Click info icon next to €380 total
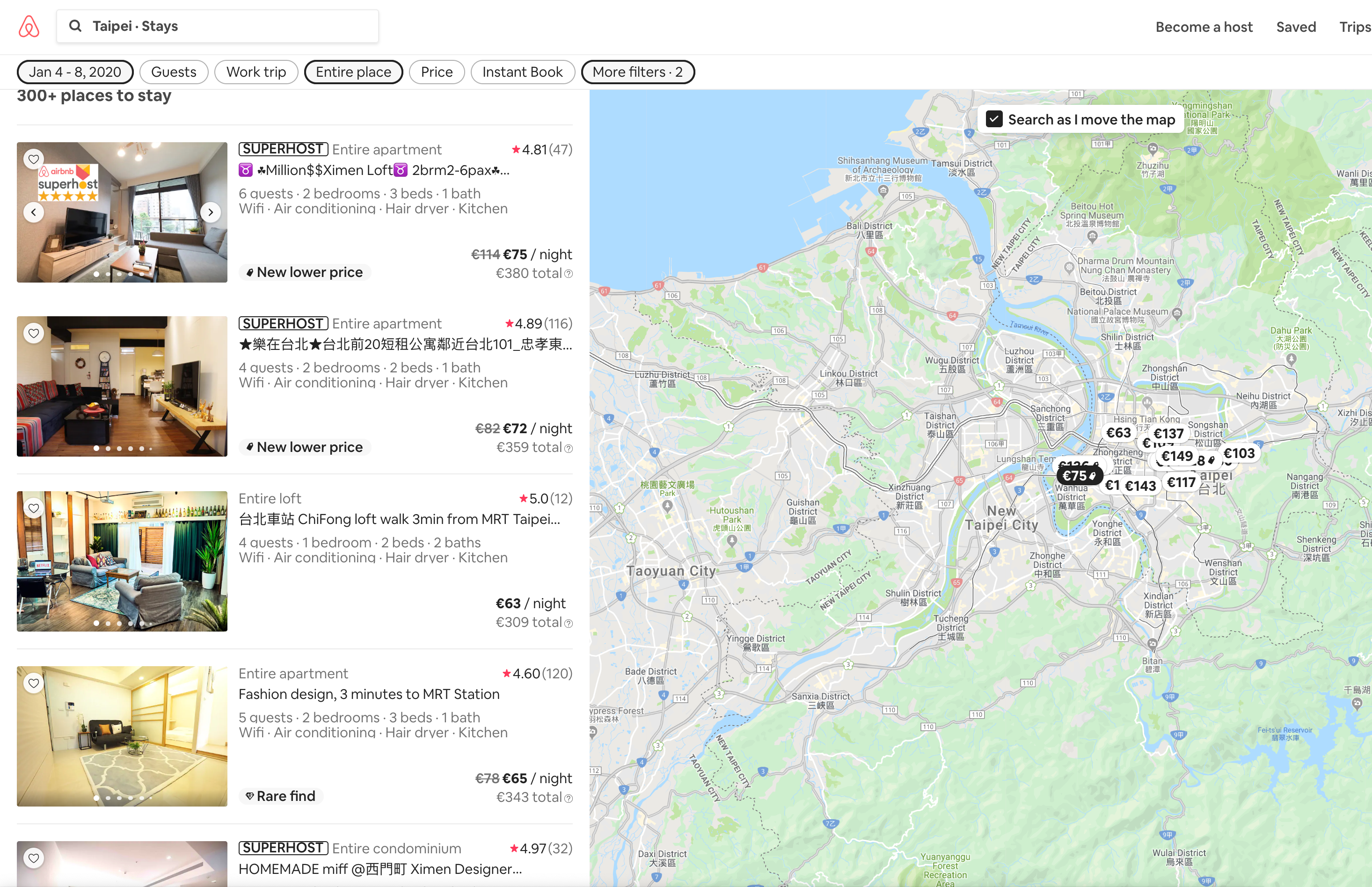The width and height of the screenshot is (1372, 887). coord(569,274)
